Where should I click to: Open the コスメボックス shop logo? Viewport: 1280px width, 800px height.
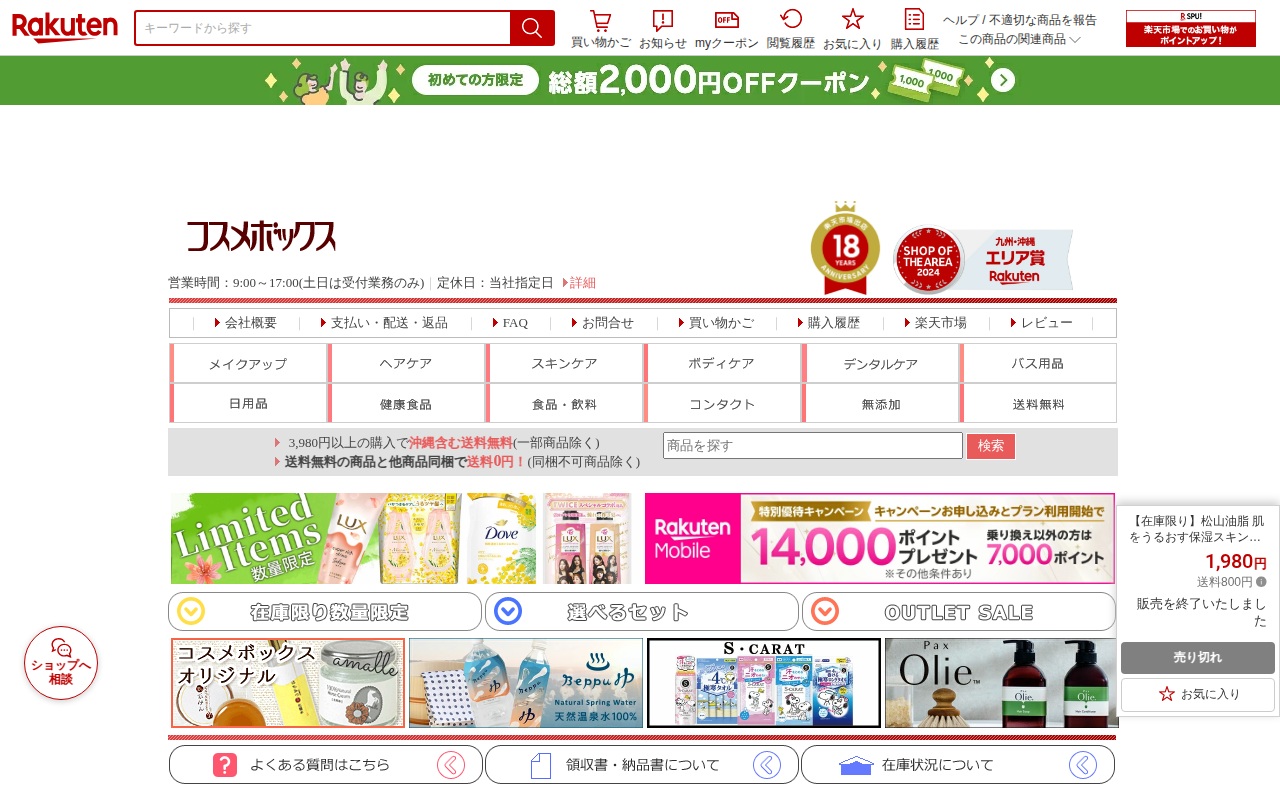click(261, 237)
